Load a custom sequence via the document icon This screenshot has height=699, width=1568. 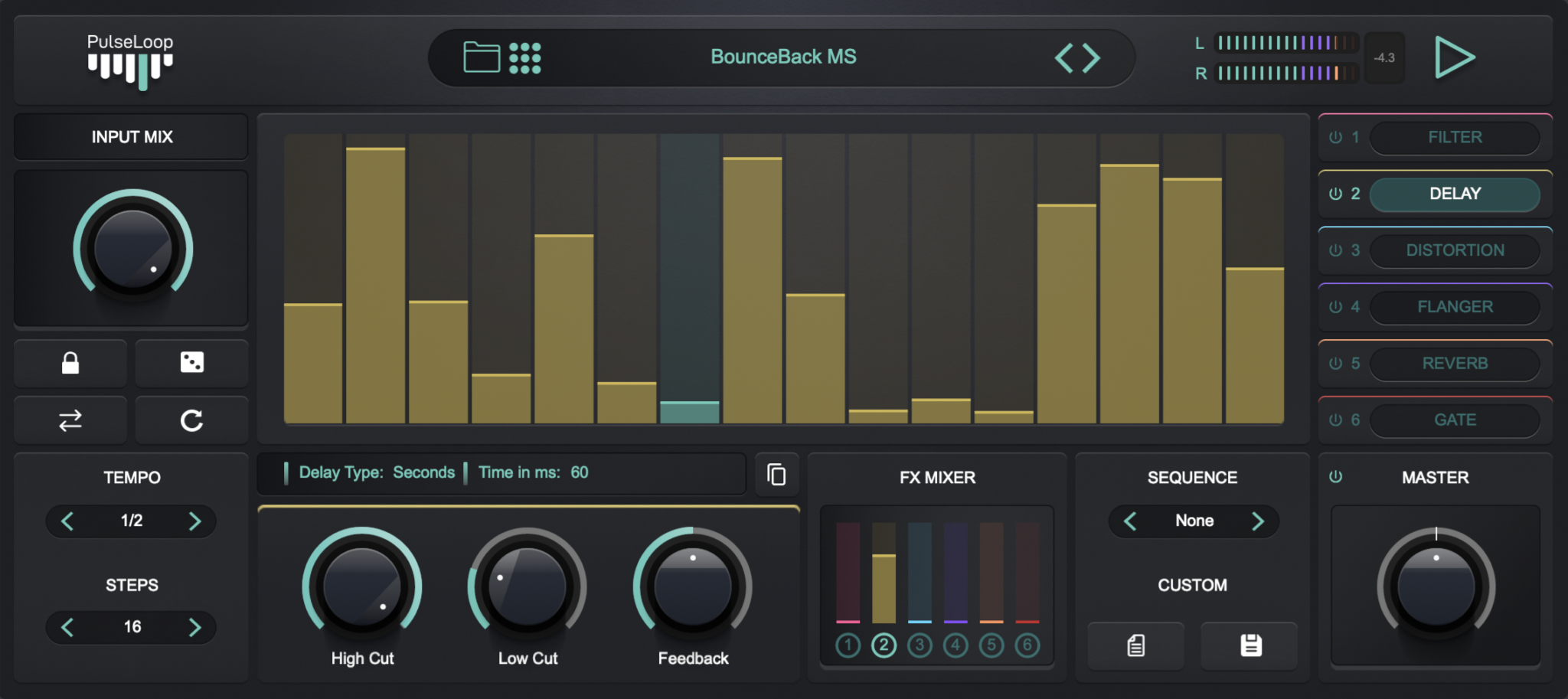pyautogui.click(x=1135, y=645)
